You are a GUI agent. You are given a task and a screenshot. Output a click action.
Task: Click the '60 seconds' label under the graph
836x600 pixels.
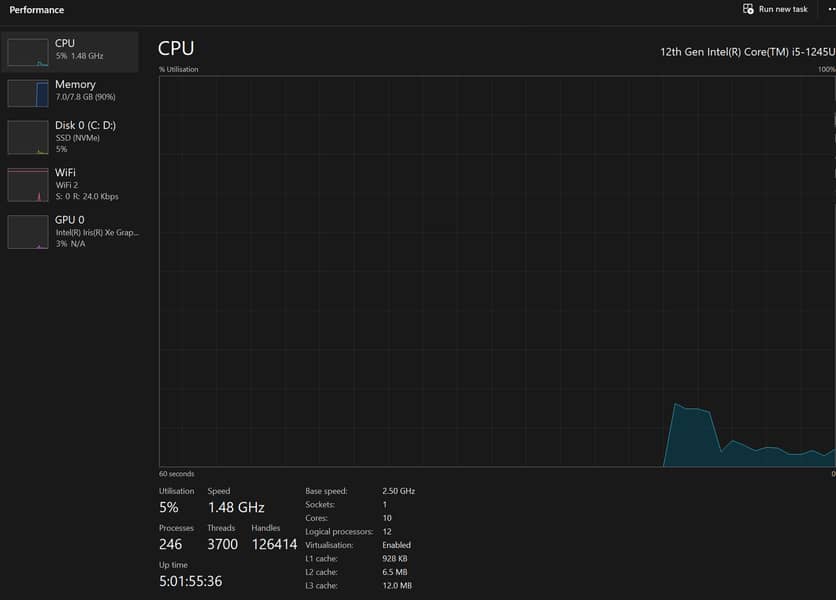pos(176,474)
